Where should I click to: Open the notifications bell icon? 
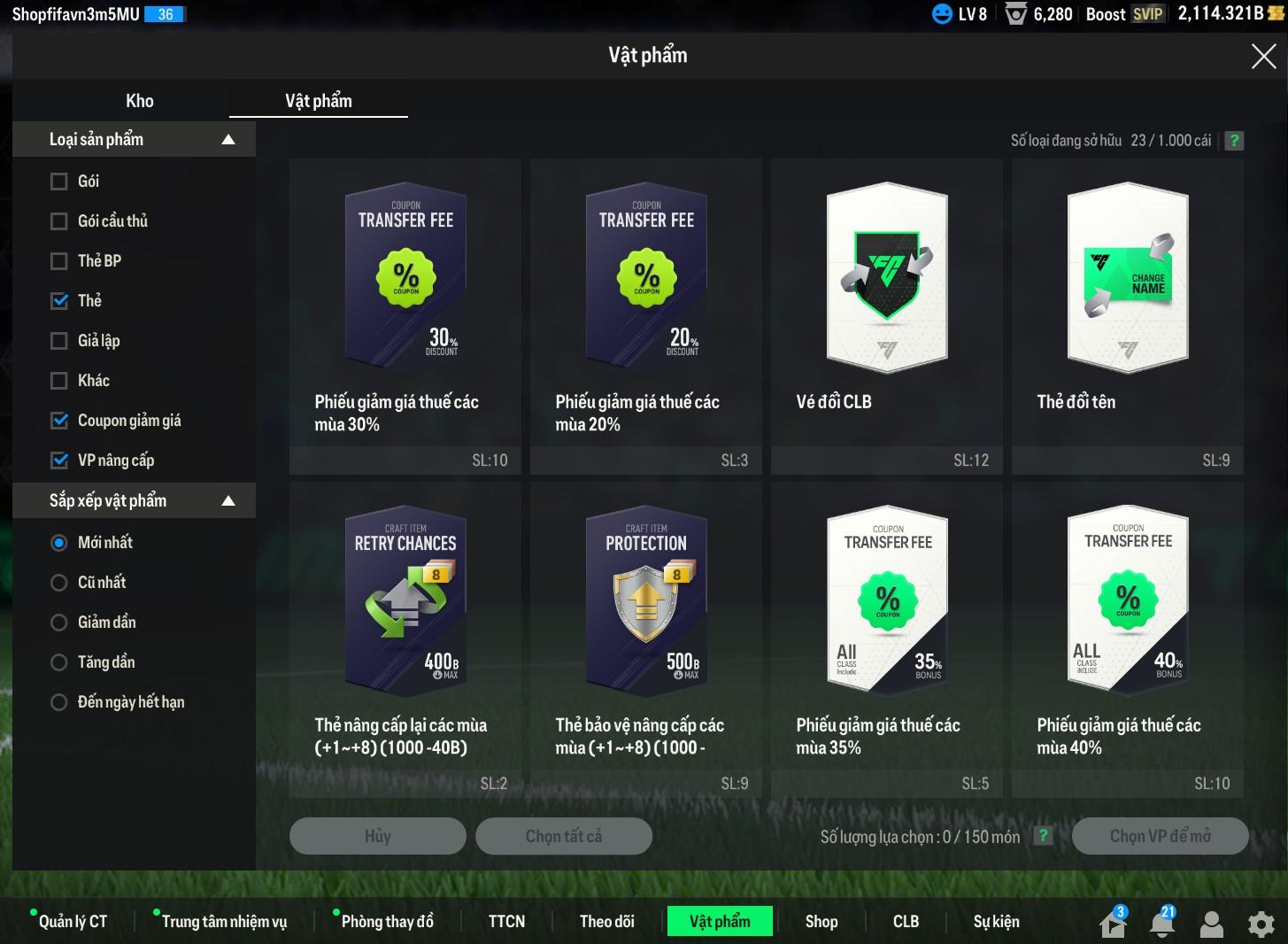(x=1161, y=924)
